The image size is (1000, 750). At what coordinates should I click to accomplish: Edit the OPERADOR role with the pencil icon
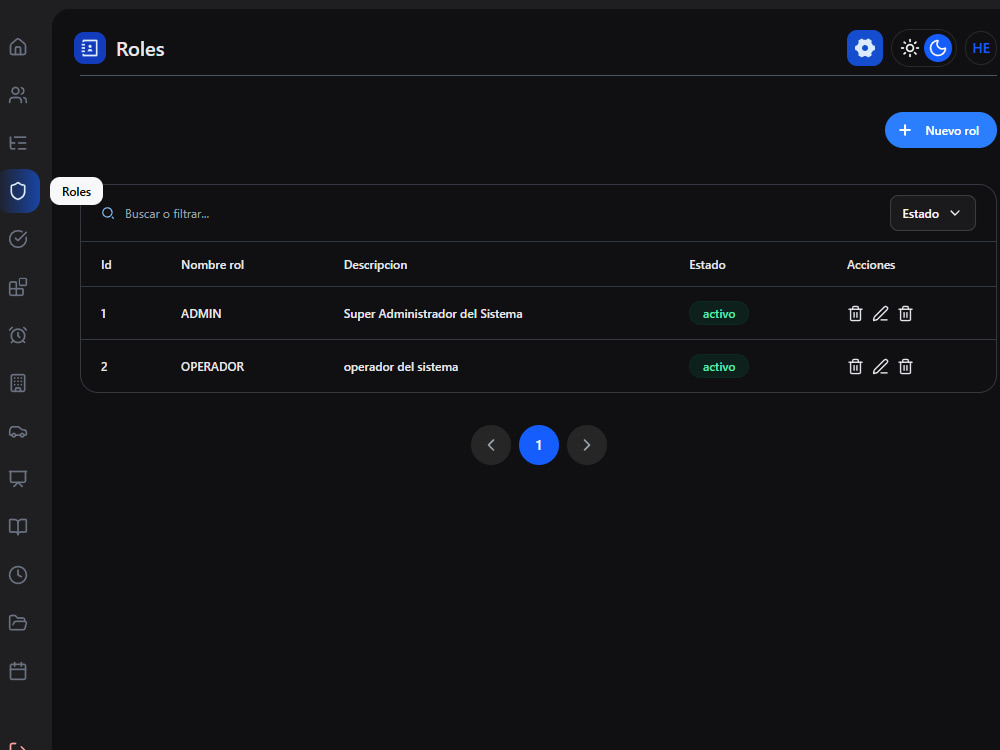[x=880, y=366]
